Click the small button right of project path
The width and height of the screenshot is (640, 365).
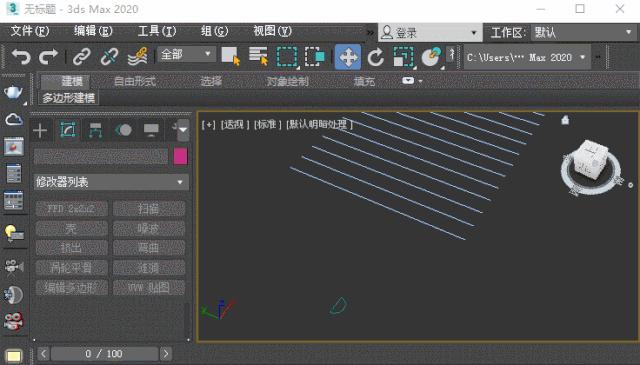coord(598,57)
